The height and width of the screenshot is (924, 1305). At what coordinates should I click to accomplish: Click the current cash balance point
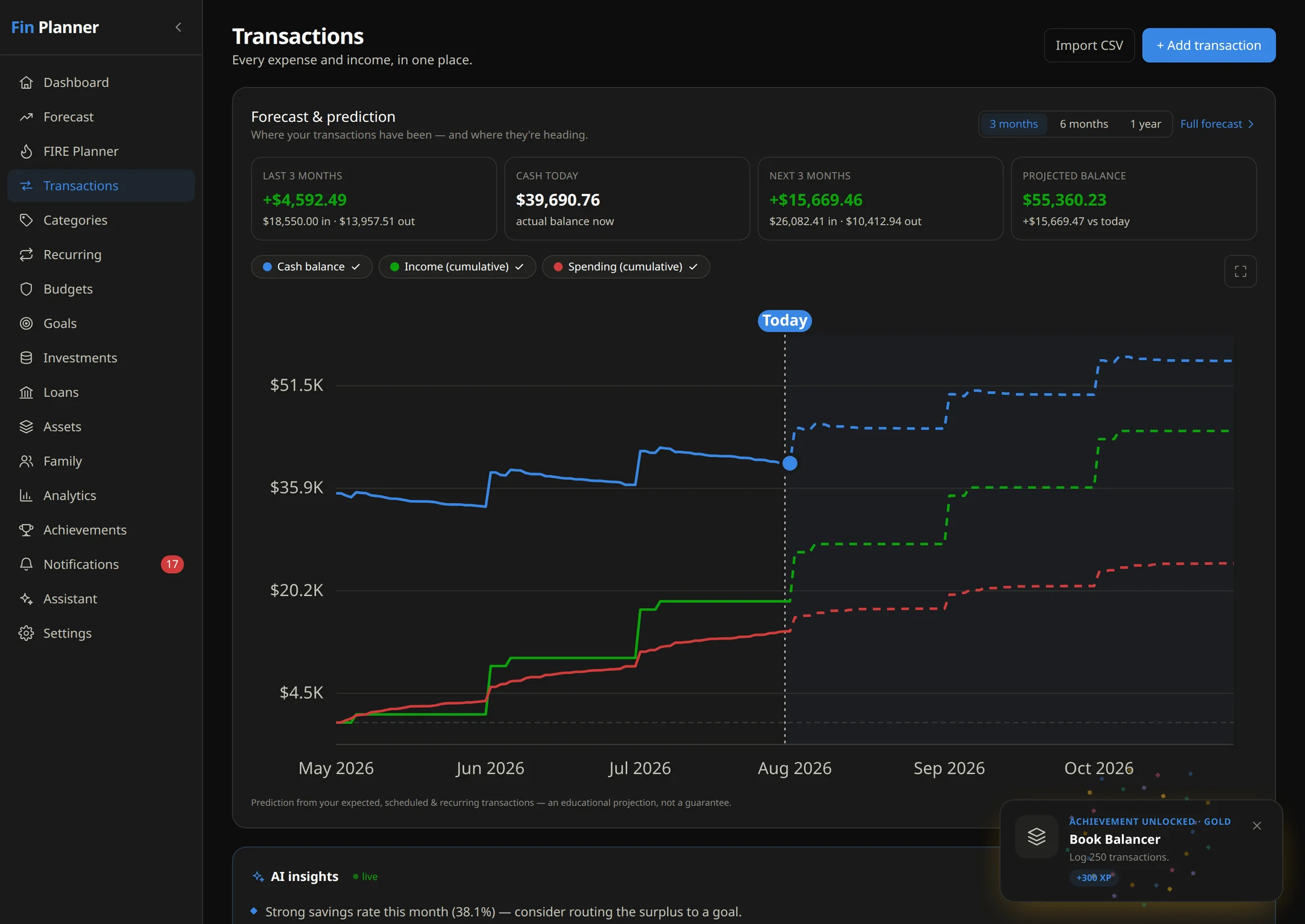click(x=789, y=463)
